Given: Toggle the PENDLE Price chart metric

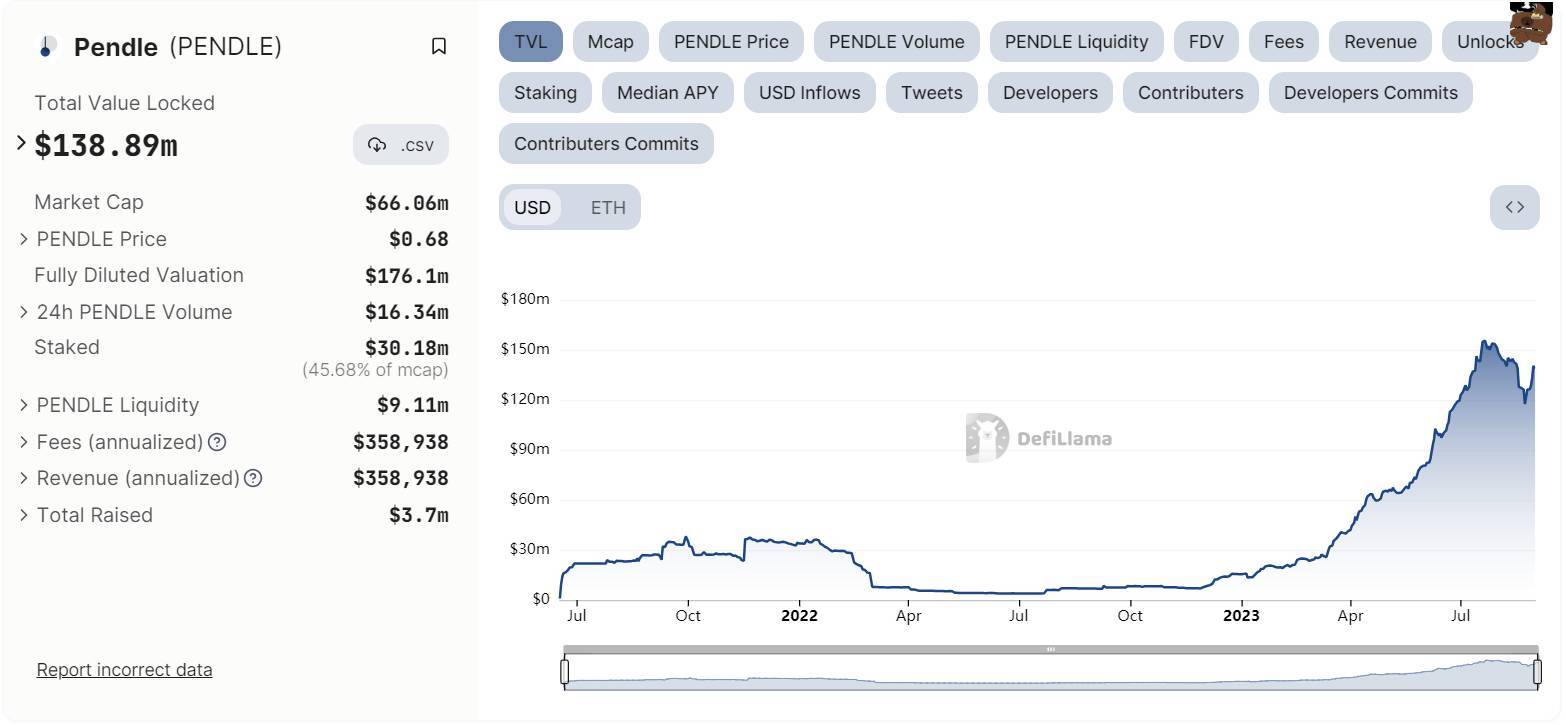Looking at the screenshot, I should (x=731, y=42).
